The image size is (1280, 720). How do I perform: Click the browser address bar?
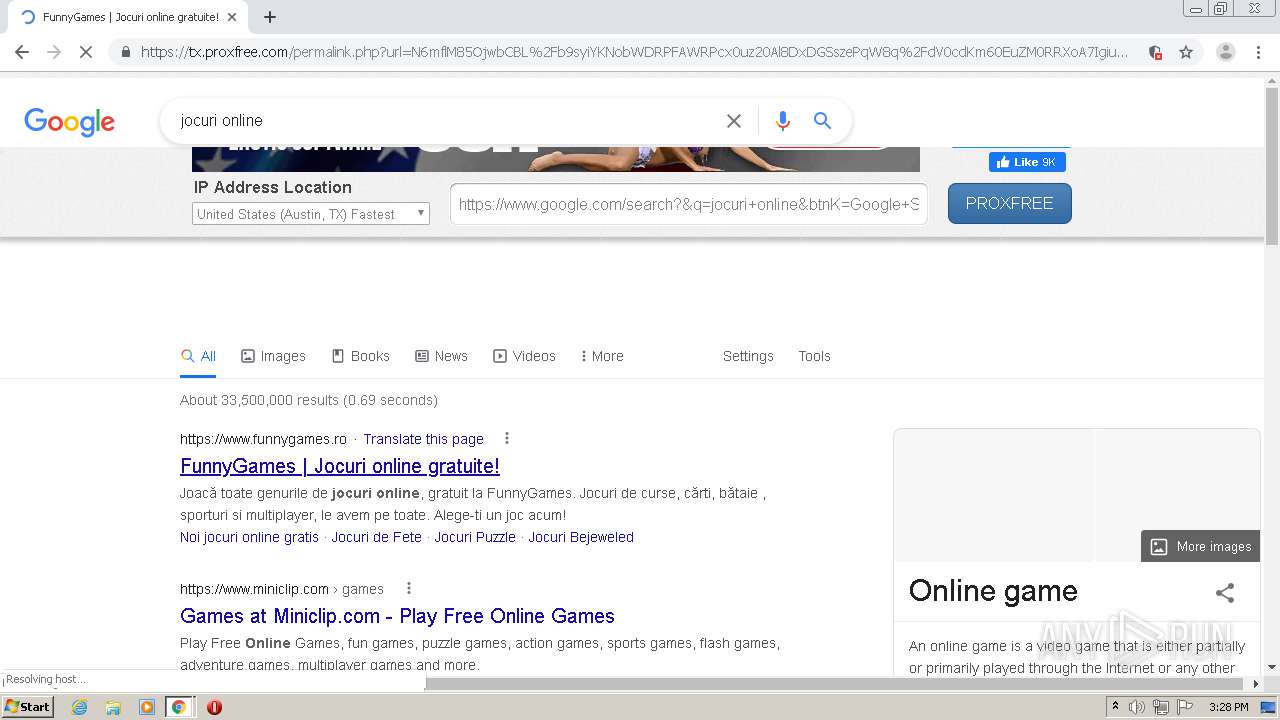point(633,52)
